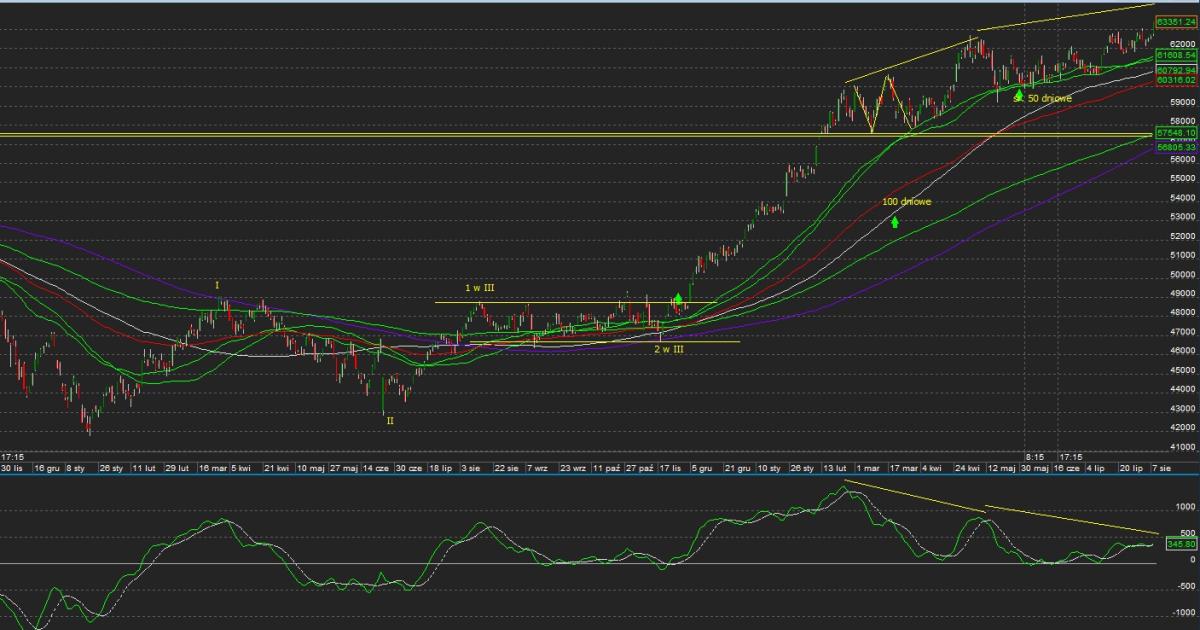Click the 13 lut date on the time axis

(x=835, y=467)
